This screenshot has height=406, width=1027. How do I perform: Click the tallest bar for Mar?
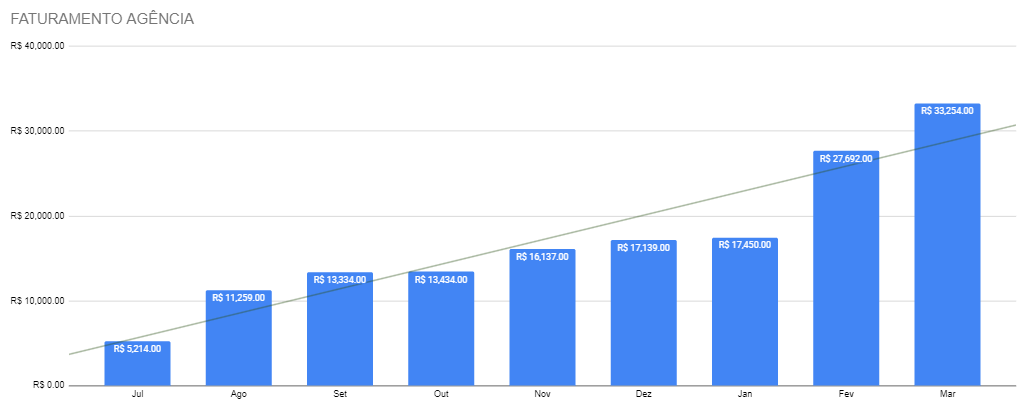[947, 250]
